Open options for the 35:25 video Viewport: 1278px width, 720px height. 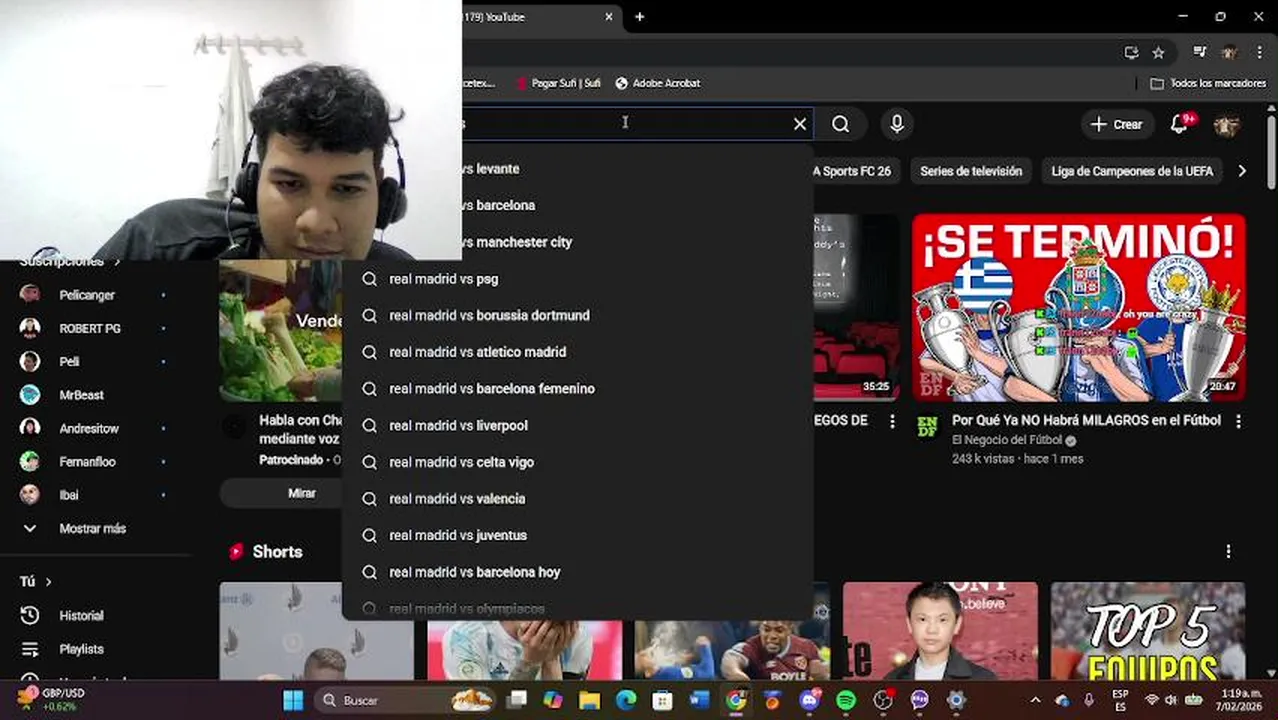(x=892, y=422)
